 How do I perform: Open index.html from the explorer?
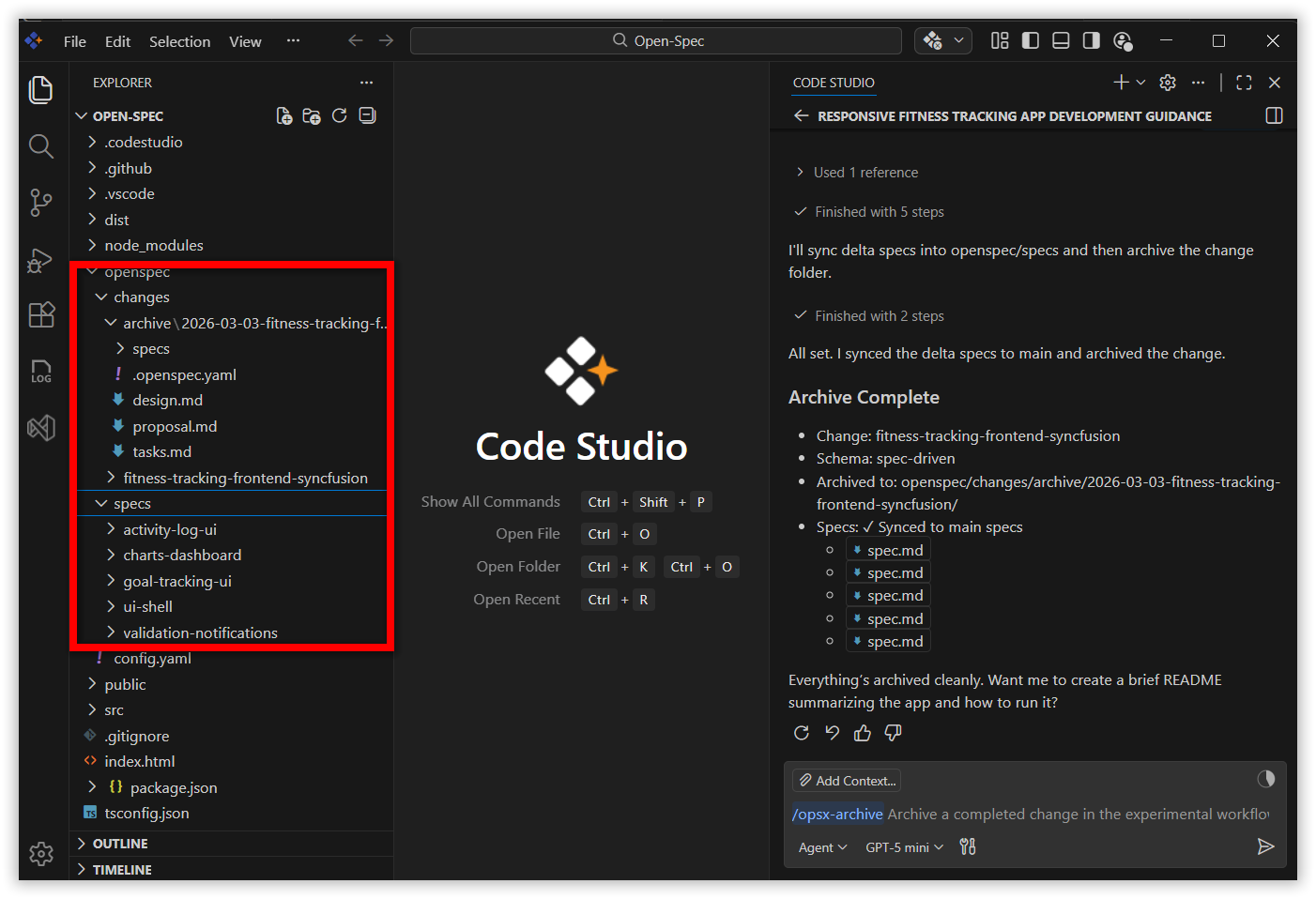coord(139,762)
